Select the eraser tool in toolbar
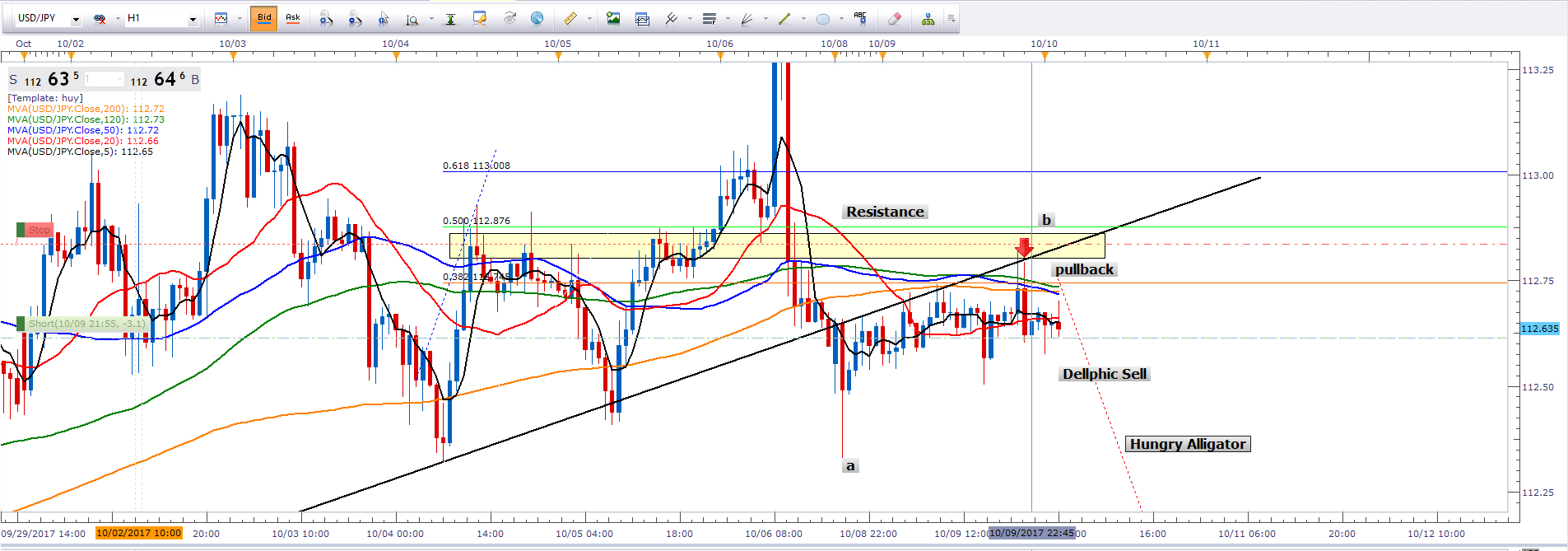Viewport: 1568px width, 551px height. click(895, 18)
